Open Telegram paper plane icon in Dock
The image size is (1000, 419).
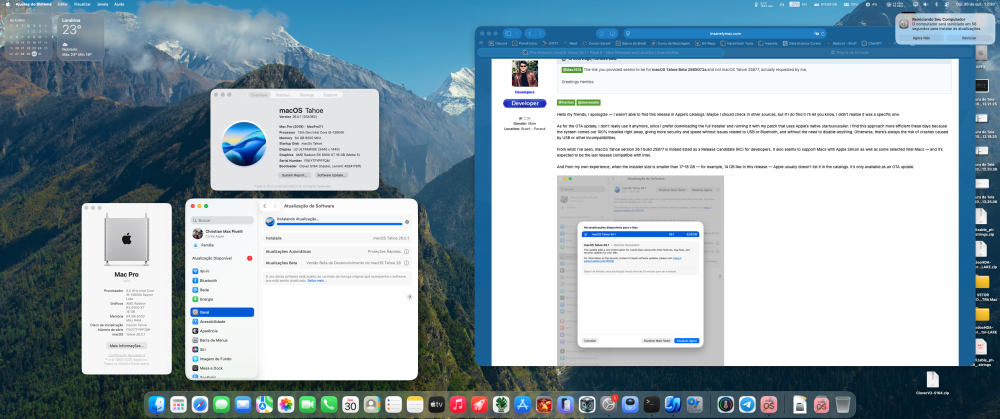tap(747, 404)
